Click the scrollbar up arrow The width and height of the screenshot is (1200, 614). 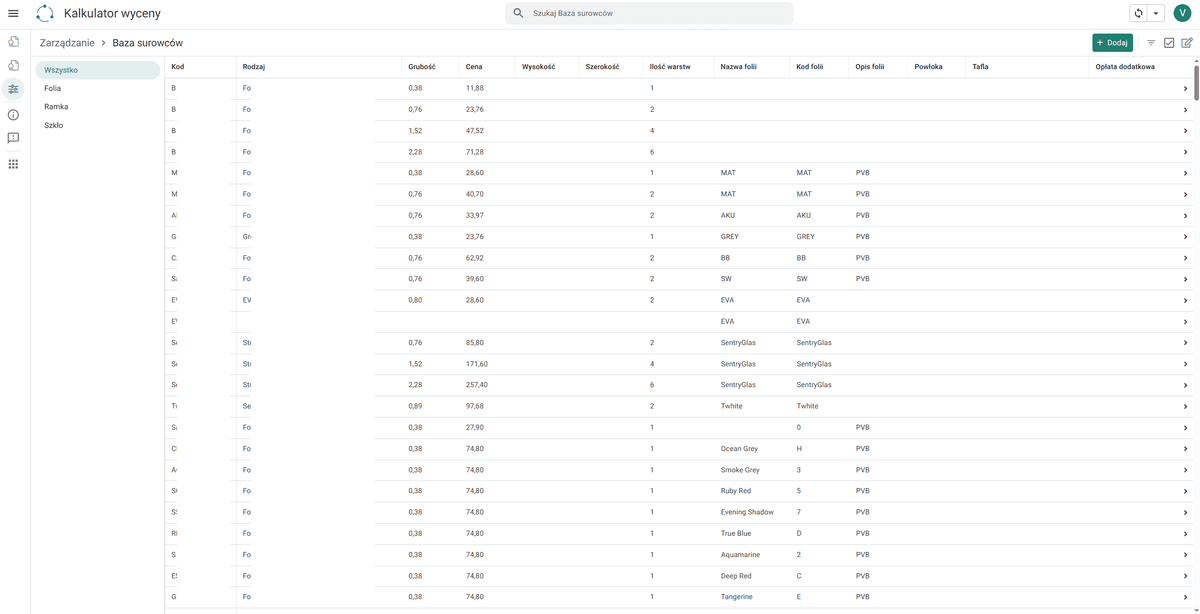(1196, 60)
